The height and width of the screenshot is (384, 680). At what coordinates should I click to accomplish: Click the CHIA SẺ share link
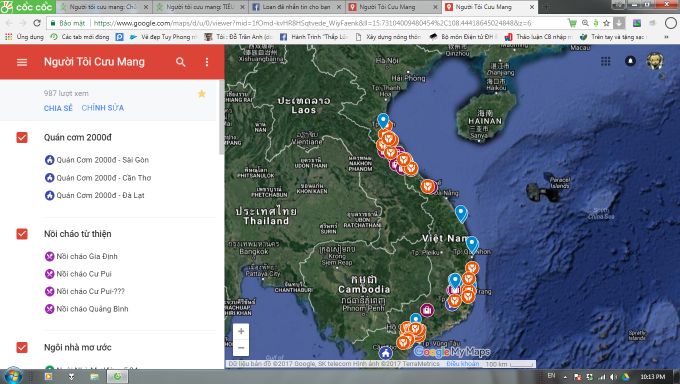pyautogui.click(x=58, y=108)
